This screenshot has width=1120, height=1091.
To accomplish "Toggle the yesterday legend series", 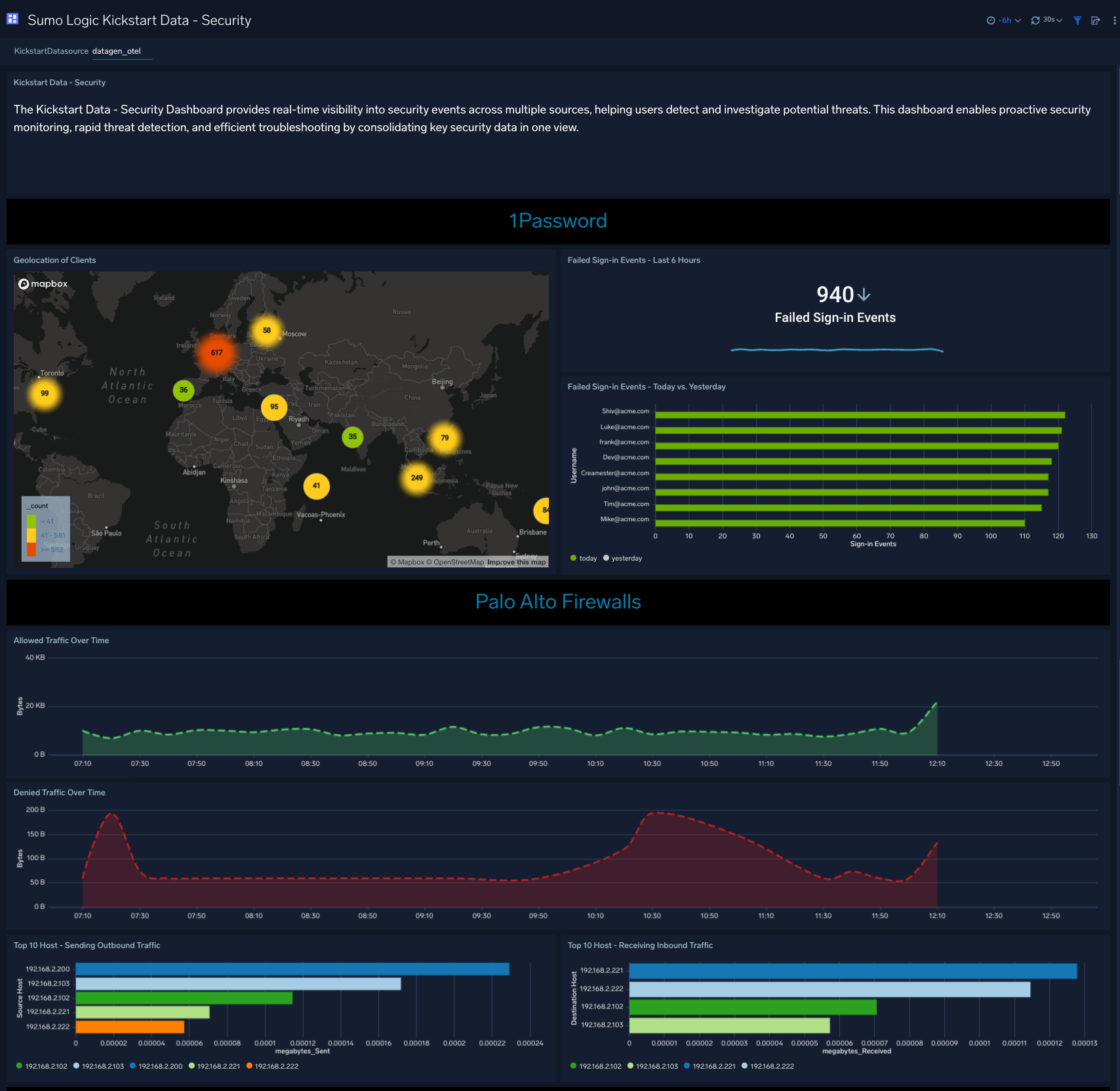I will coord(622,559).
